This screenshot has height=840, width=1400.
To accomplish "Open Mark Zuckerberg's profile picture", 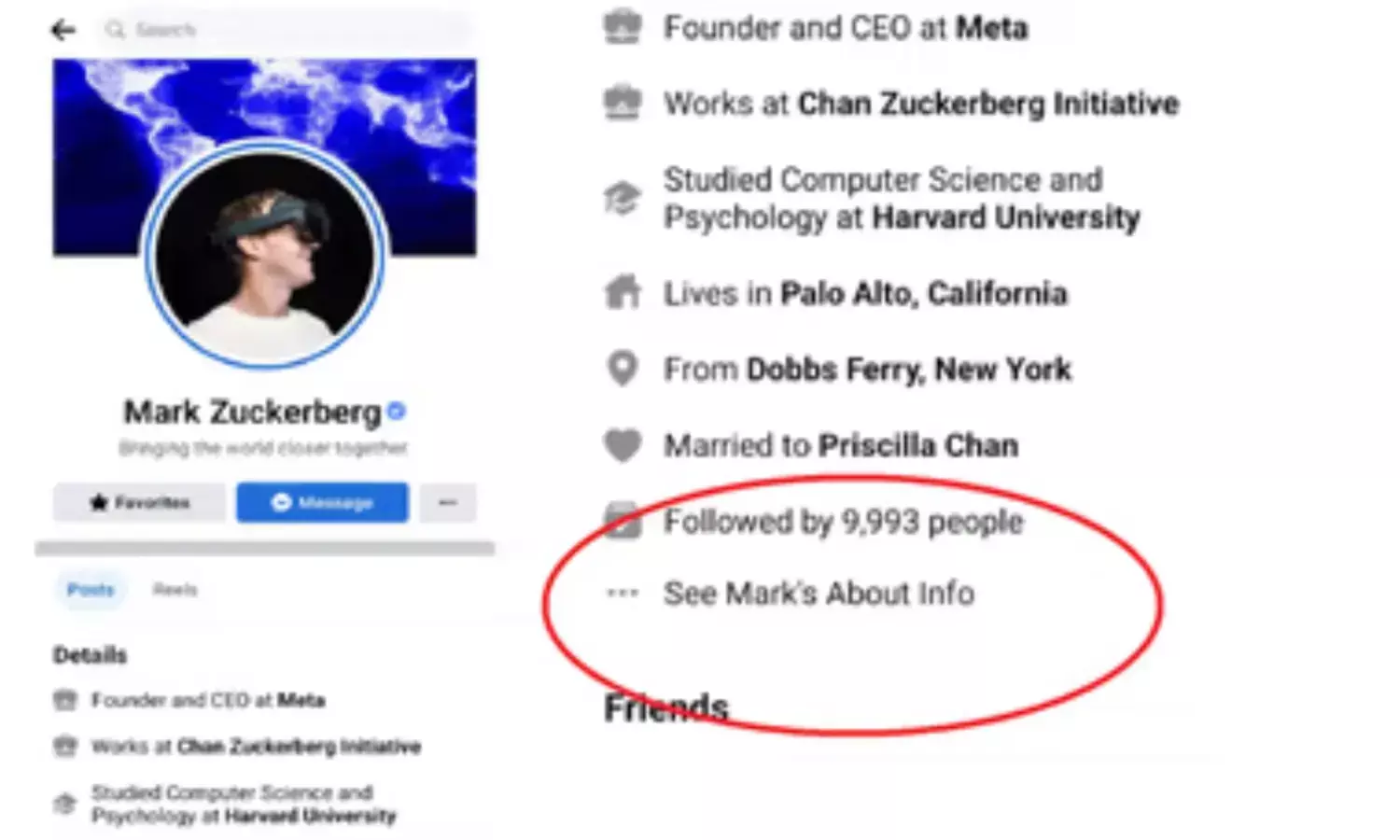I will pyautogui.click(x=265, y=255).
